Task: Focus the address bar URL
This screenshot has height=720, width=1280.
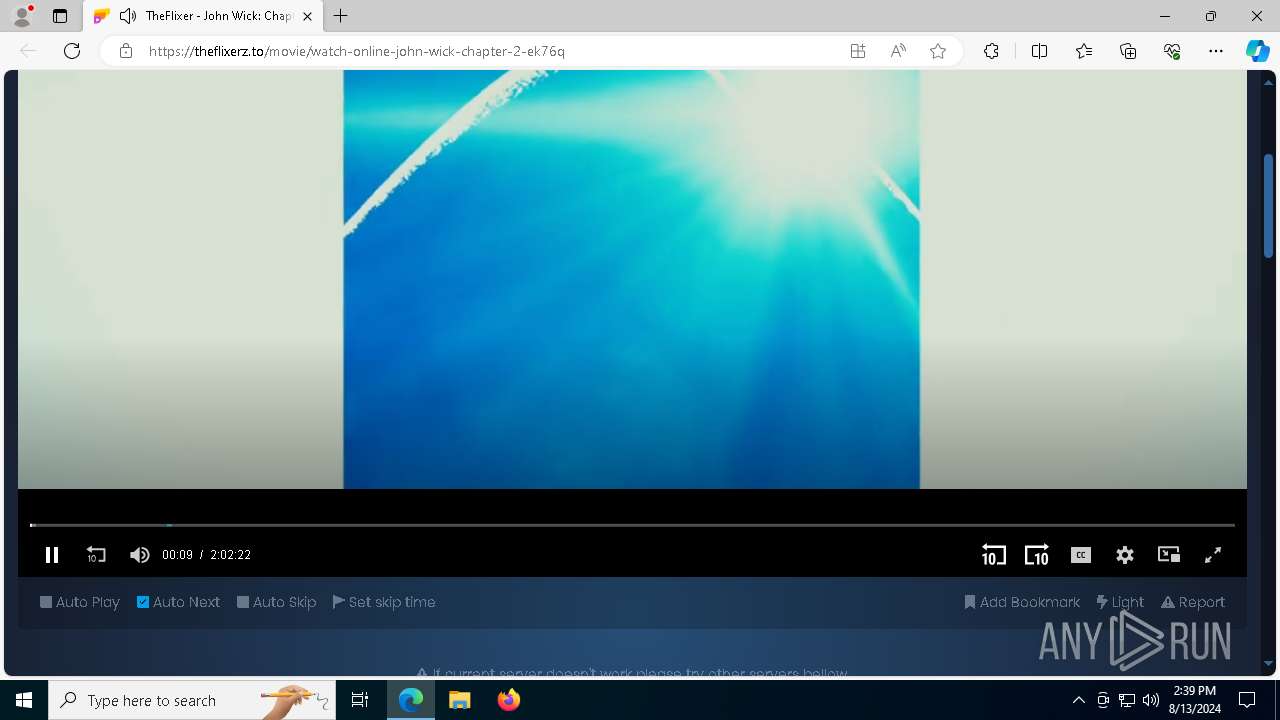Action: click(357, 51)
